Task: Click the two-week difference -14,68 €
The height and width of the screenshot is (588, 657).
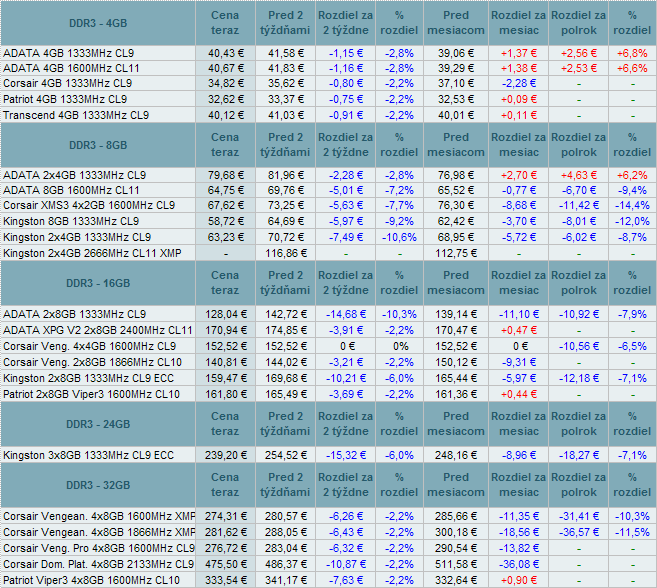Action: tap(346, 314)
